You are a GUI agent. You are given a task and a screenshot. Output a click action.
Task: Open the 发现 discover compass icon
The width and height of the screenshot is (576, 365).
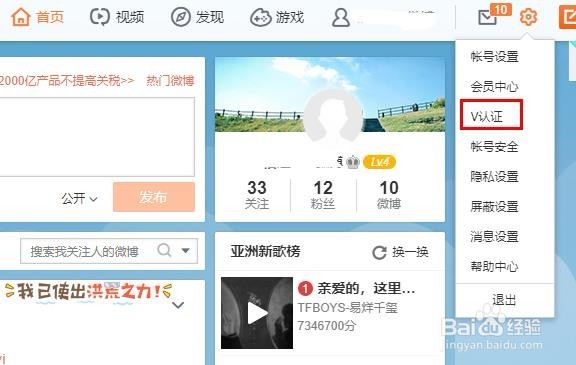pos(181,17)
